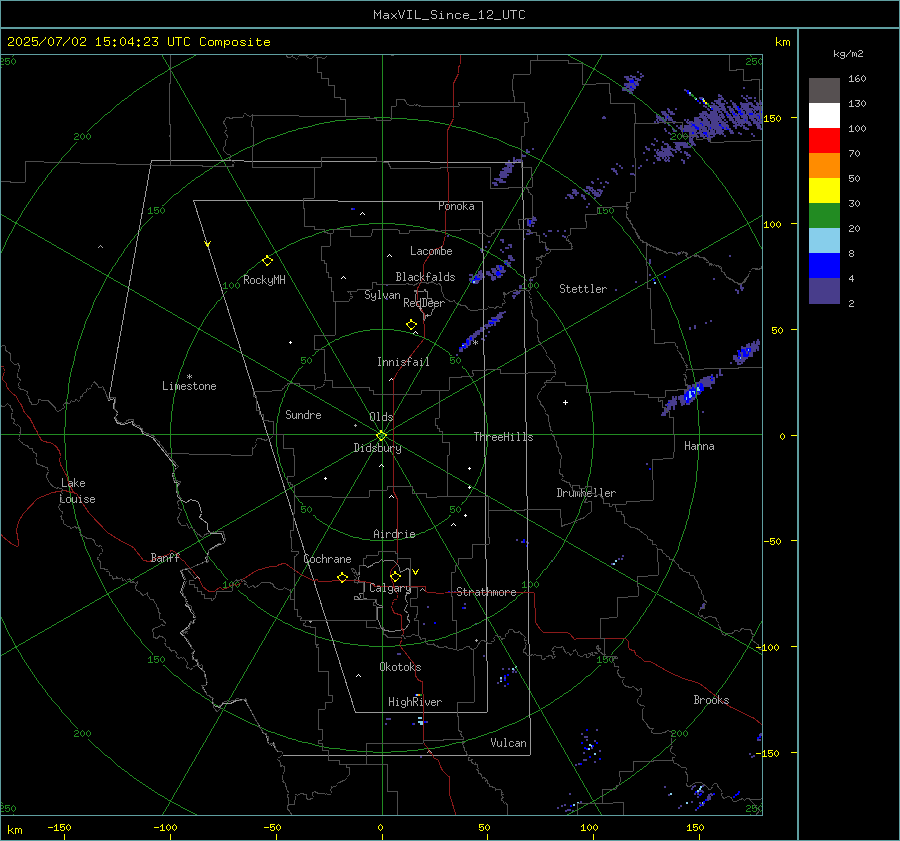The width and height of the screenshot is (900, 841).
Task: Click the yellow V marker east of Calgary
Action: pos(415,572)
